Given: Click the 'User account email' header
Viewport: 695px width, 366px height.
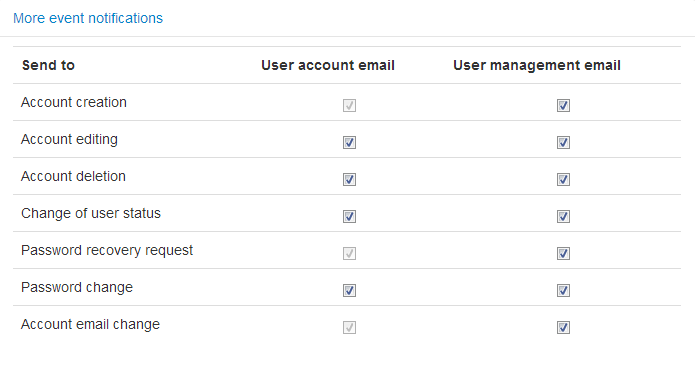Looking at the screenshot, I should (328, 65).
